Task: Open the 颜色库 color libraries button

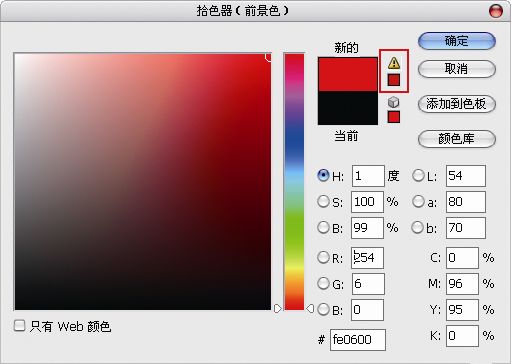Action: [457, 139]
